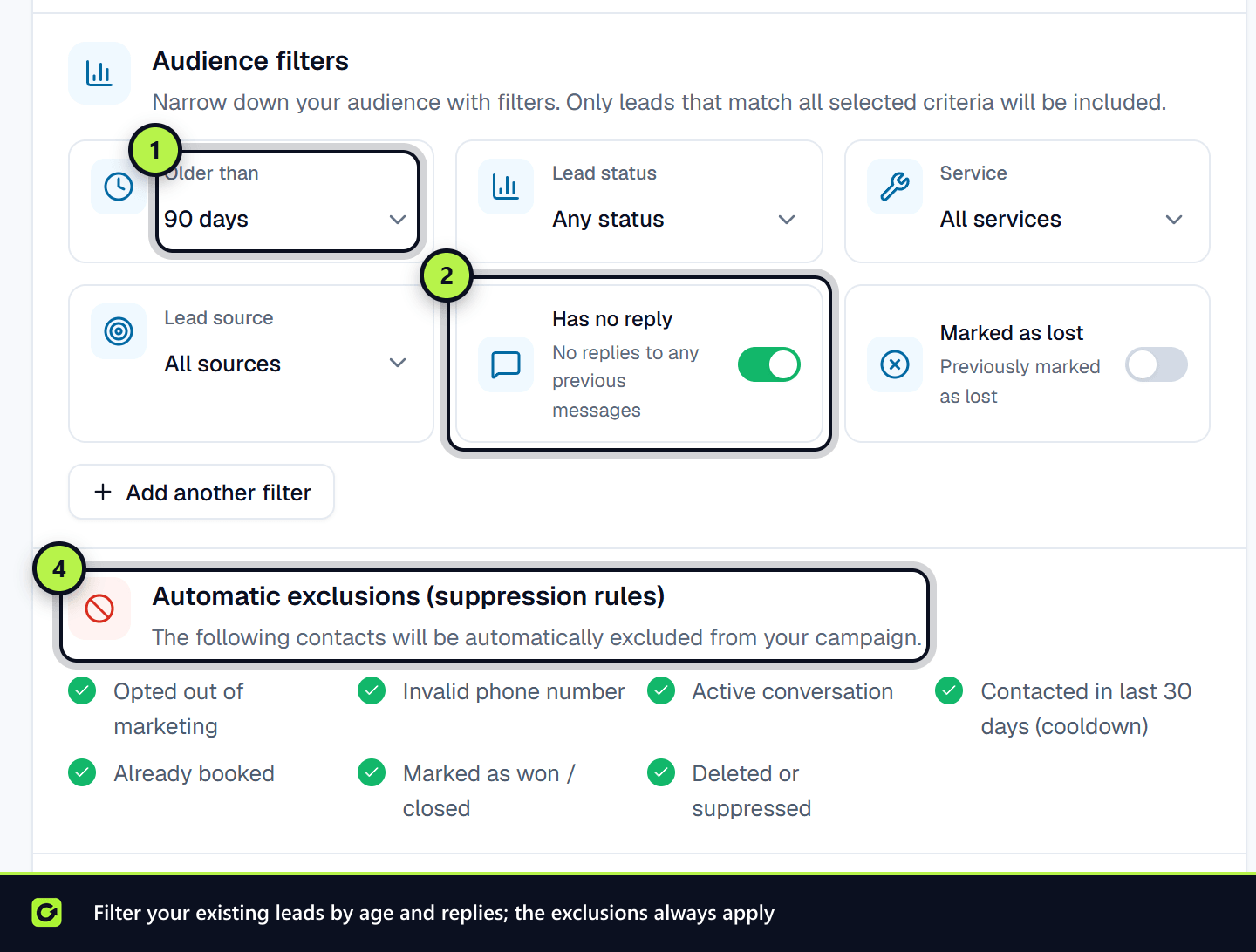Click the Already booked text
Screen dimensions: 1256x952
[194, 773]
